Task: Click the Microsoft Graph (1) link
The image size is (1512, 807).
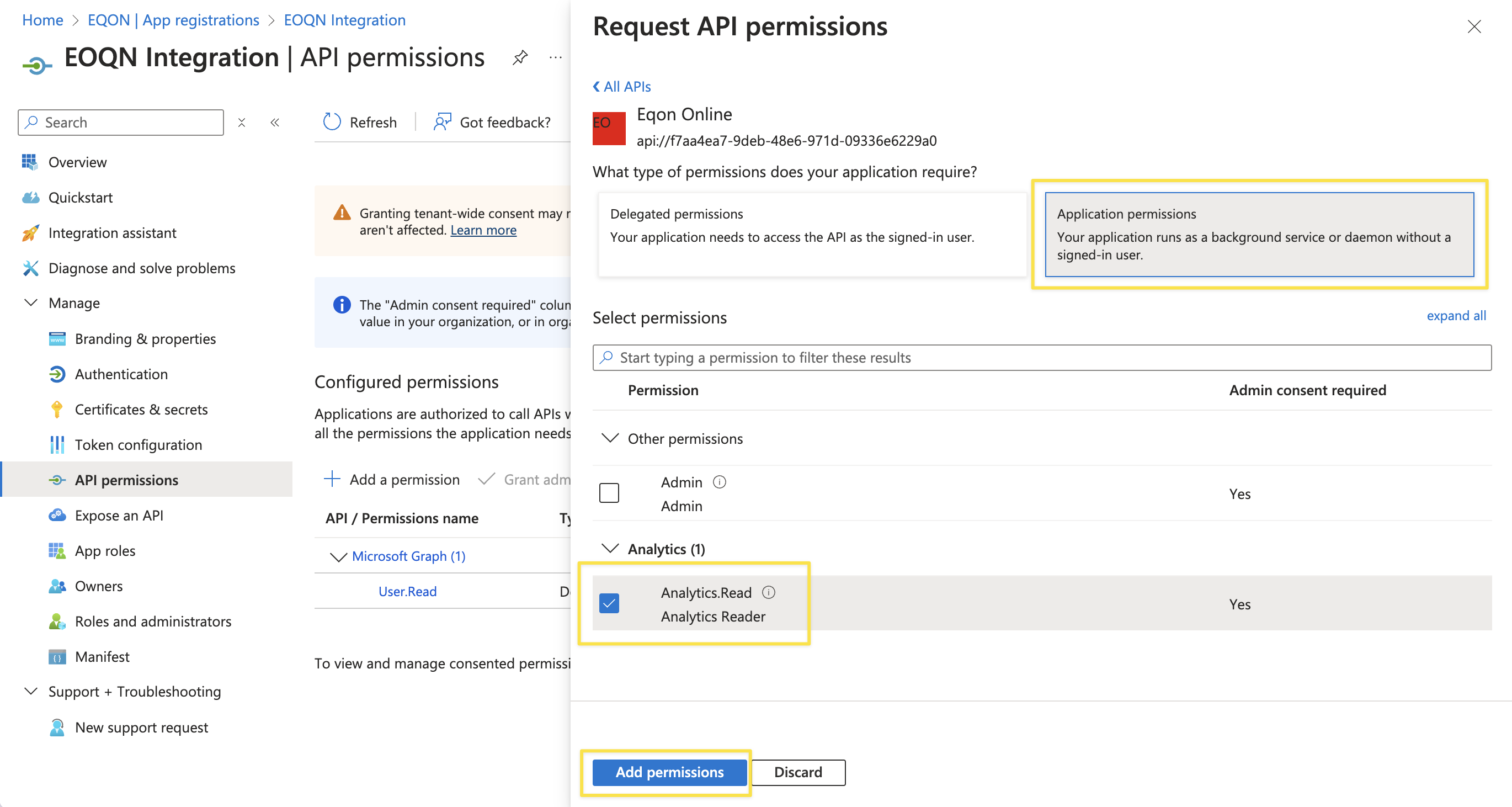Action: 408,556
